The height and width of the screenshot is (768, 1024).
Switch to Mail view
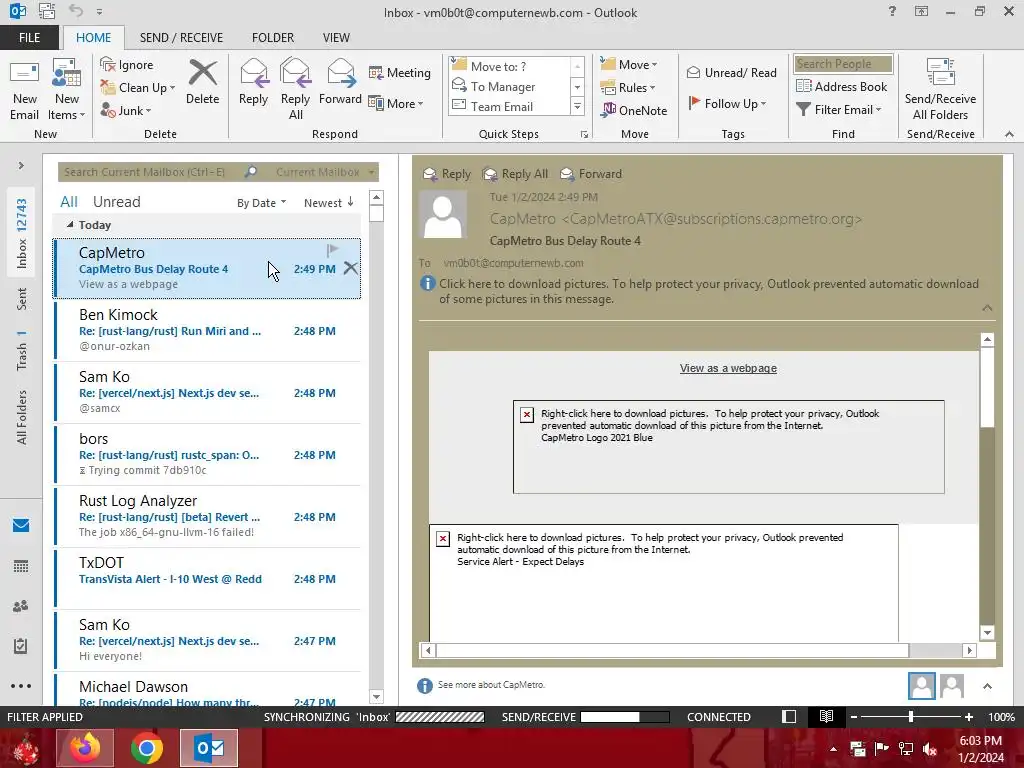point(21,525)
